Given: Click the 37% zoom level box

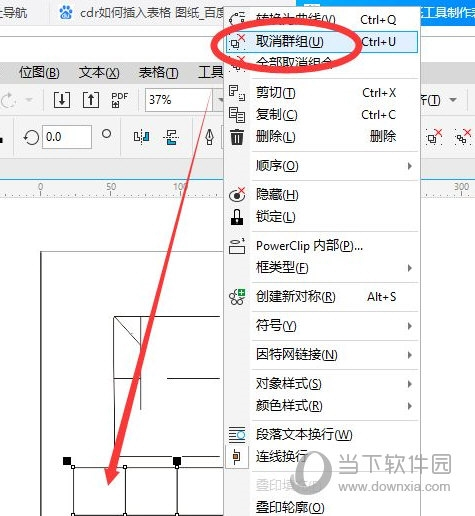Looking at the screenshot, I should [179, 100].
